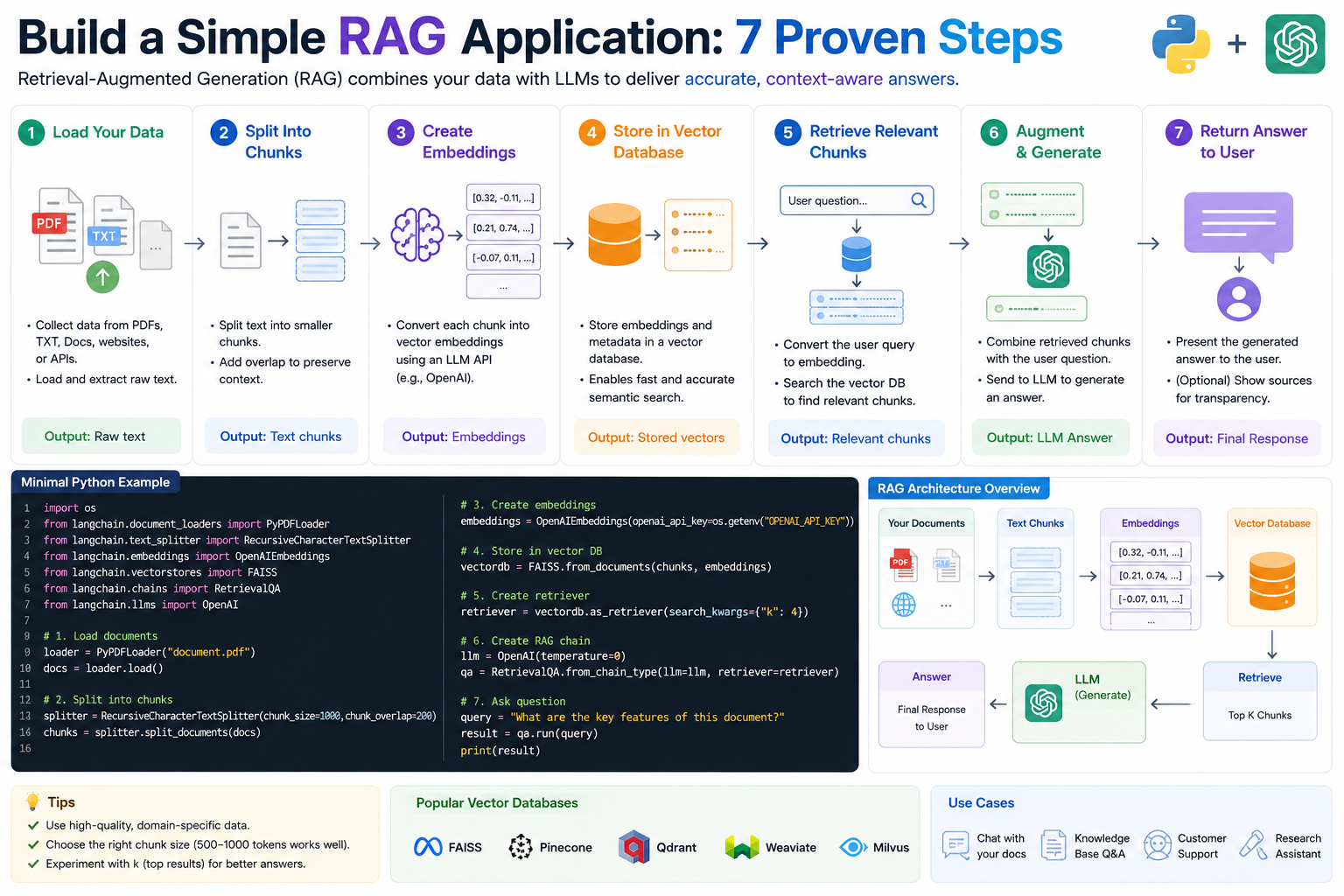Click the Customer Support headset icon

[1158, 845]
